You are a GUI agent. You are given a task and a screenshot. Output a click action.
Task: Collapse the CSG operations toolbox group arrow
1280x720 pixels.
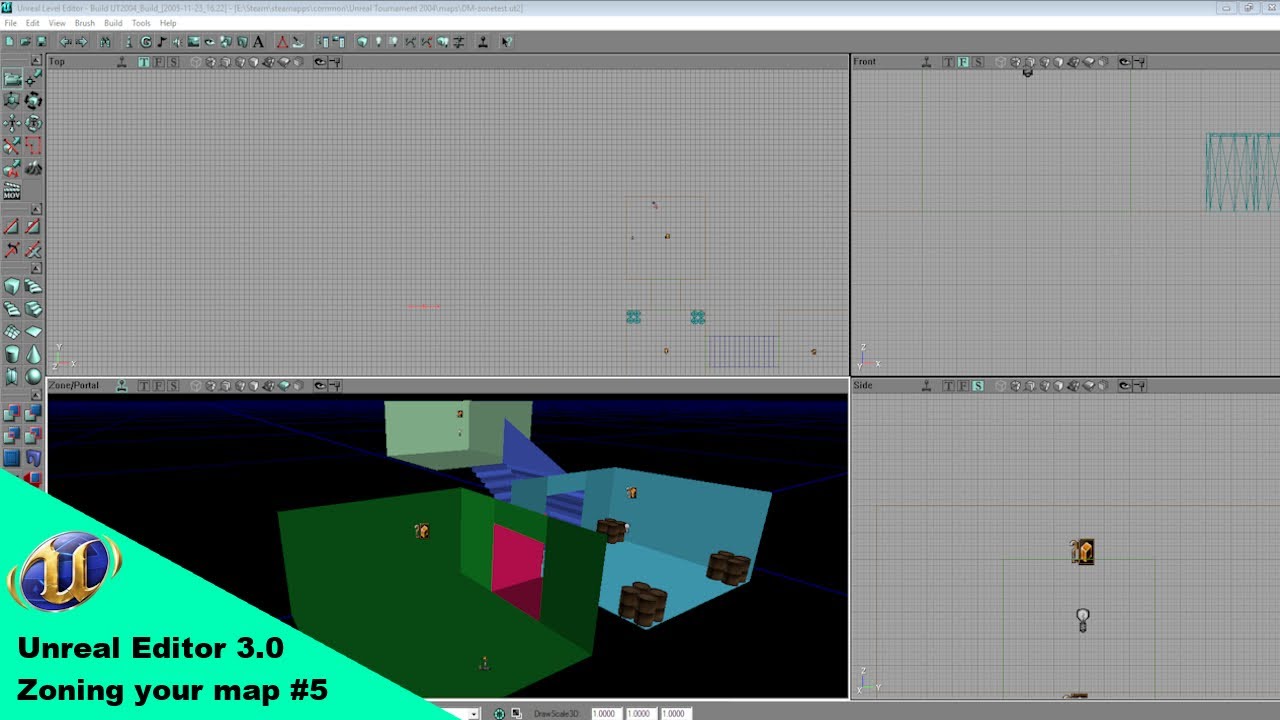click(36, 394)
